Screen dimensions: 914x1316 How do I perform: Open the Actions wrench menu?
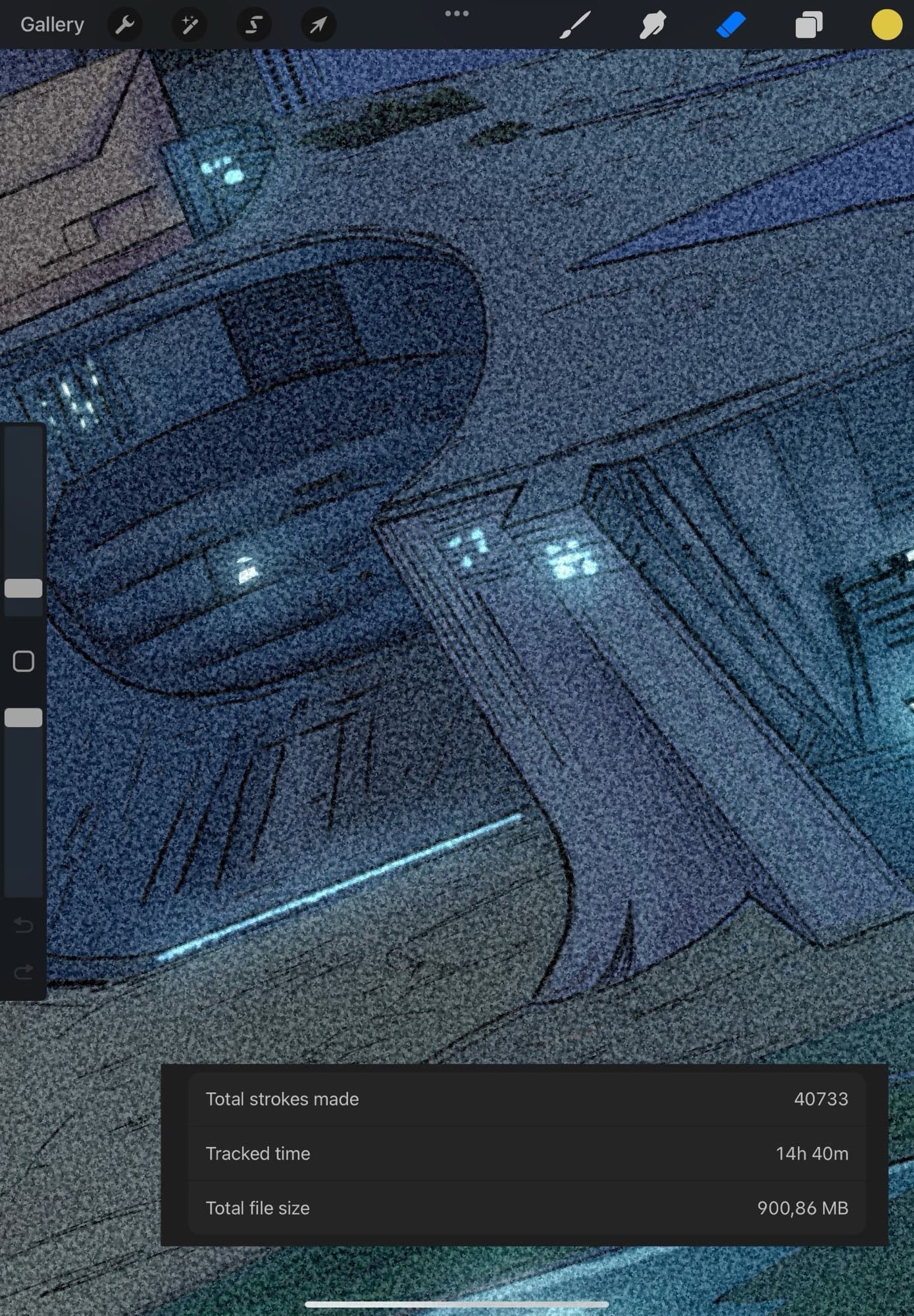pyautogui.click(x=124, y=25)
